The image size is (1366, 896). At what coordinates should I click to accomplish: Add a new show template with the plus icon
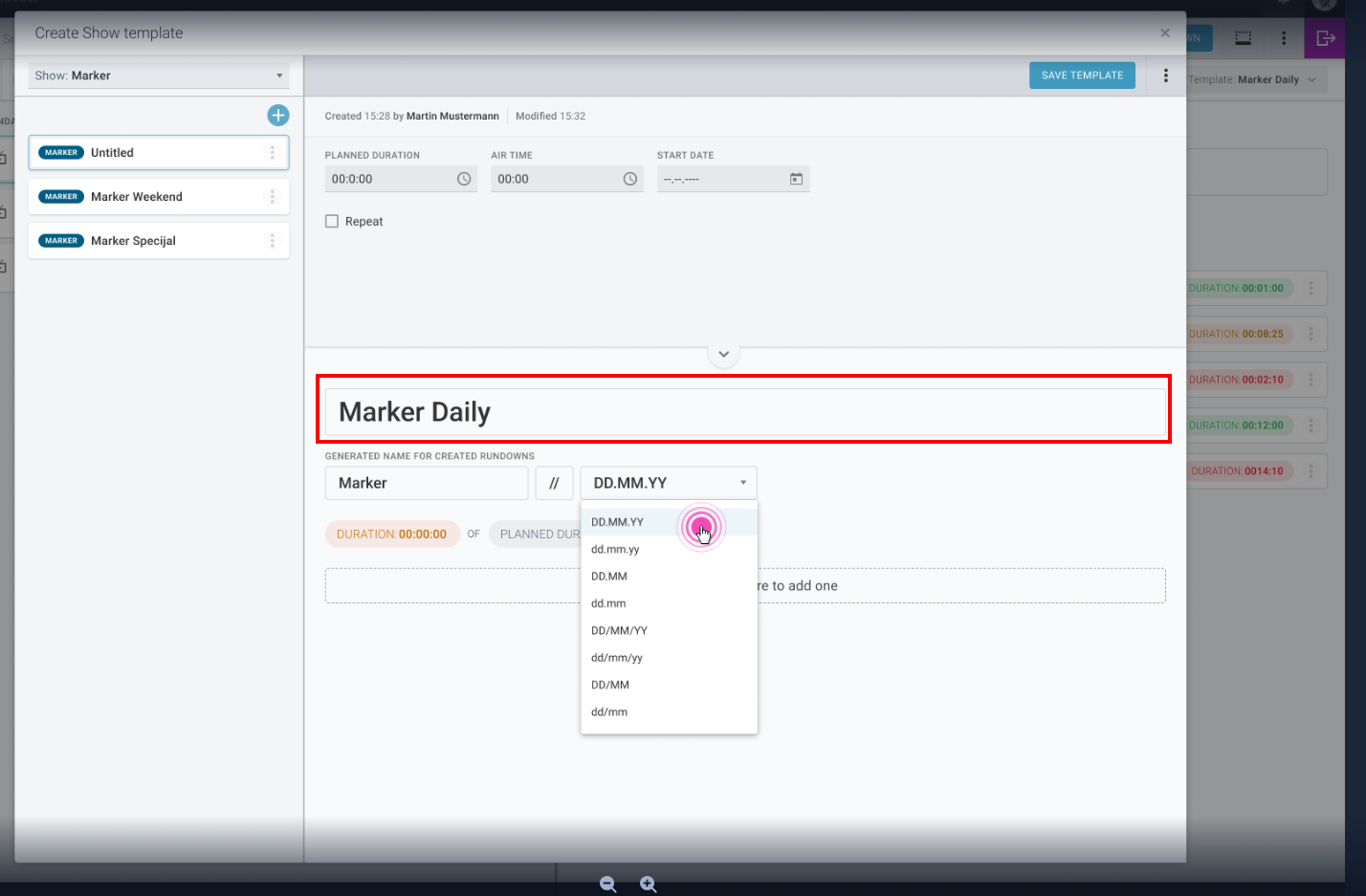(x=277, y=115)
